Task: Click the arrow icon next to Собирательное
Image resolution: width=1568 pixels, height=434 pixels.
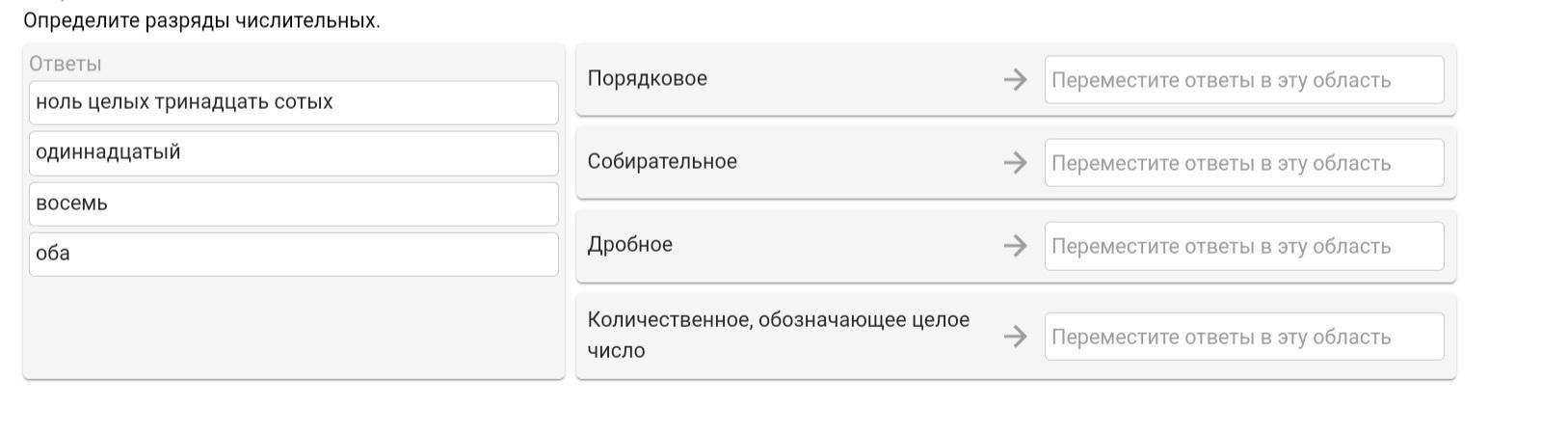Action: [1015, 163]
